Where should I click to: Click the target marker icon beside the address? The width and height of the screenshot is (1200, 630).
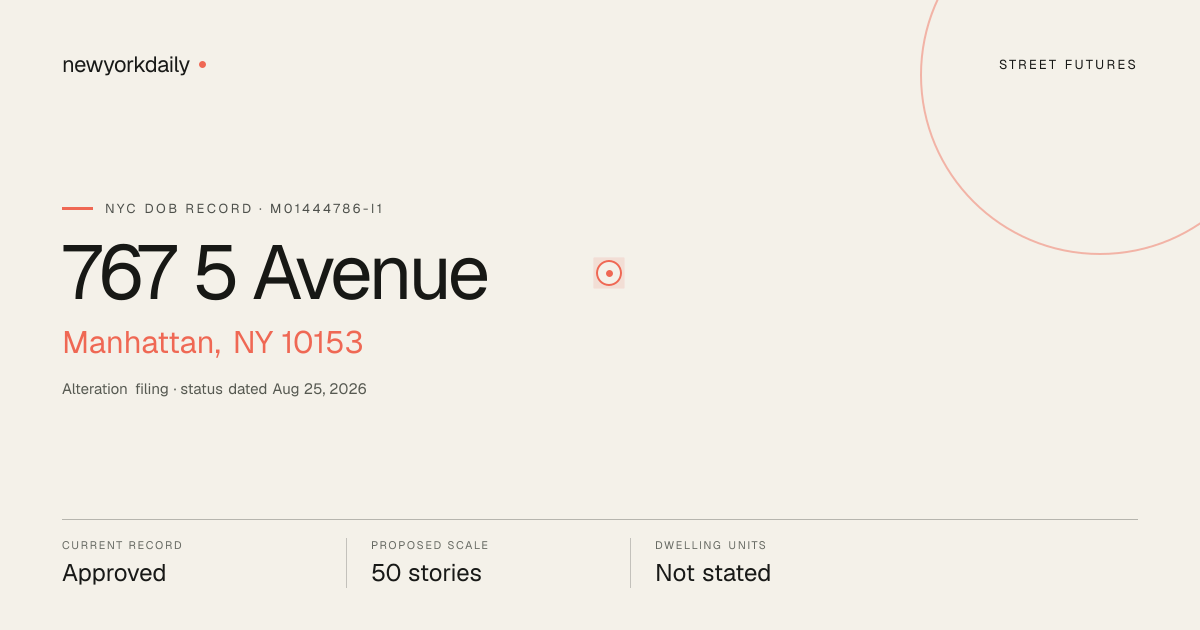(609, 273)
